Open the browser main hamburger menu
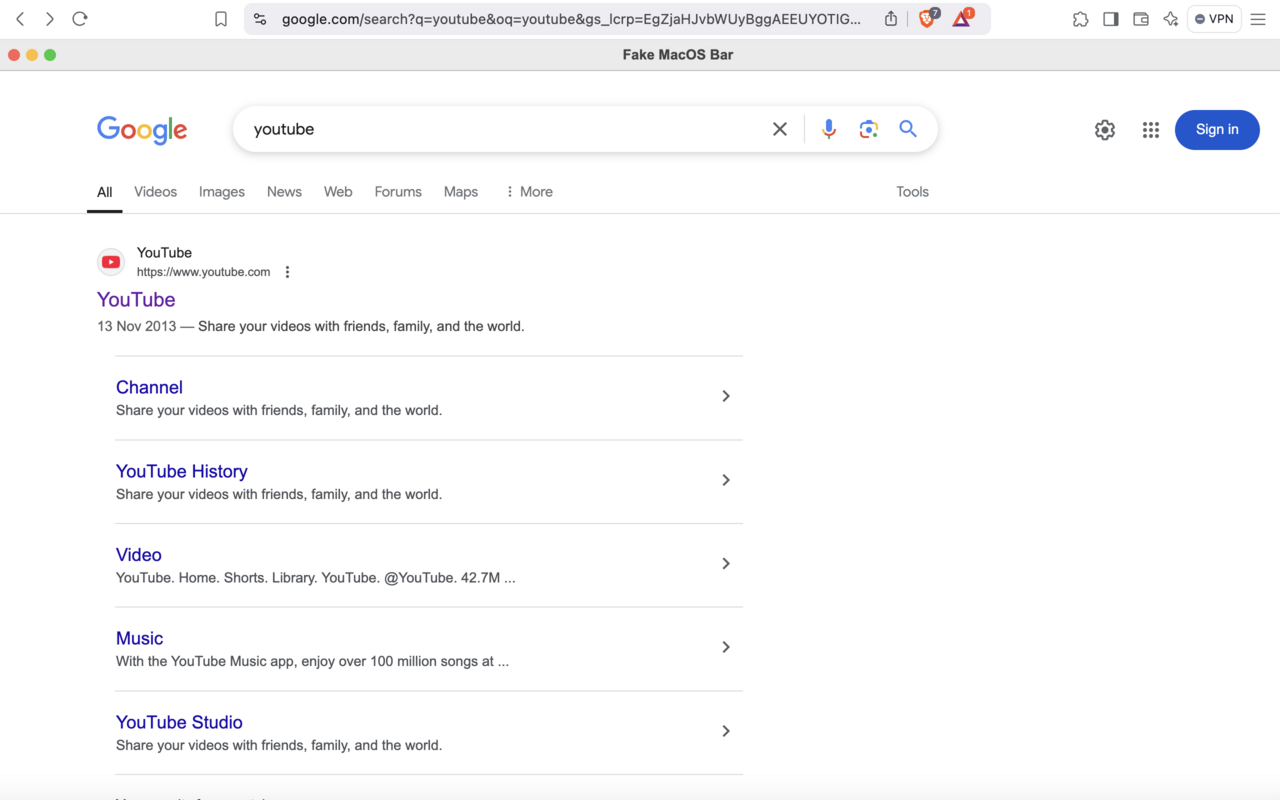Image resolution: width=1280 pixels, height=800 pixels. 1258,19
